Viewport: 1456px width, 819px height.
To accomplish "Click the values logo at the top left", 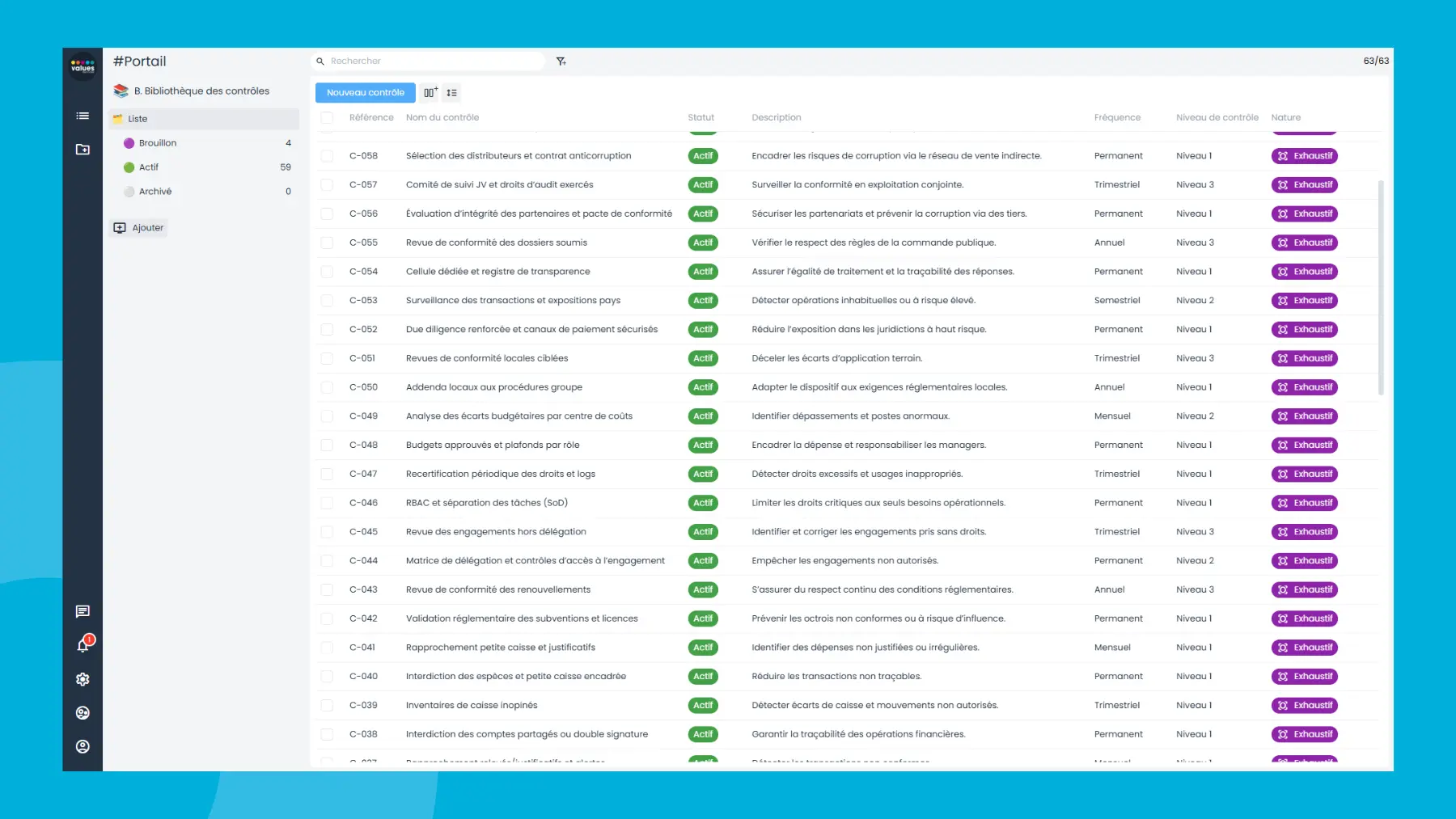I will pyautogui.click(x=82, y=67).
